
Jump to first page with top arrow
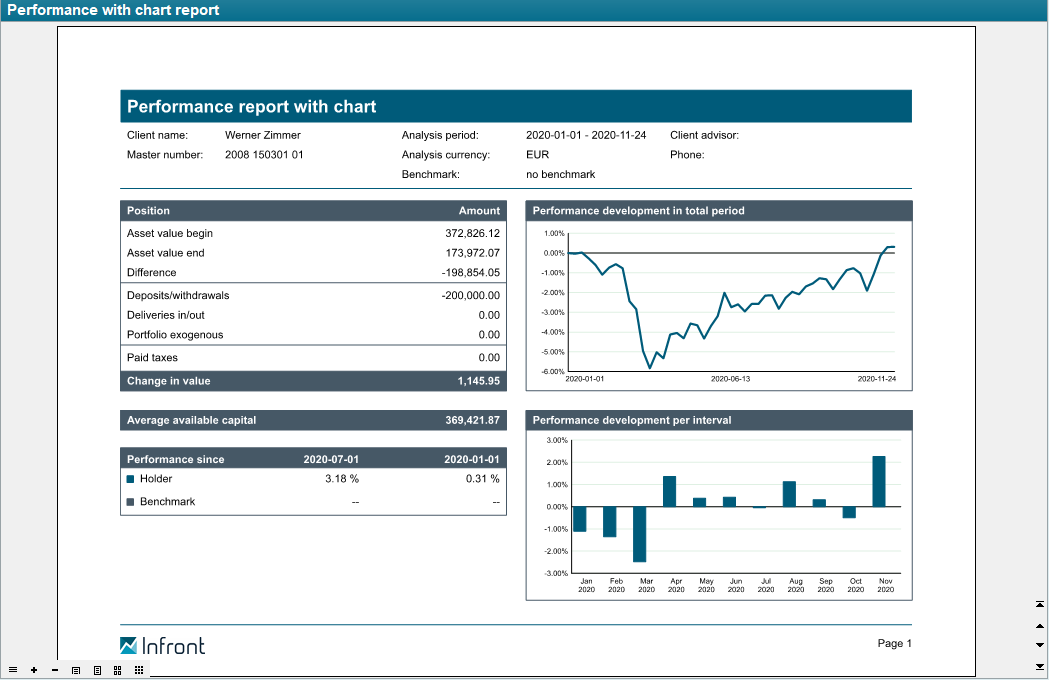pyautogui.click(x=1040, y=605)
